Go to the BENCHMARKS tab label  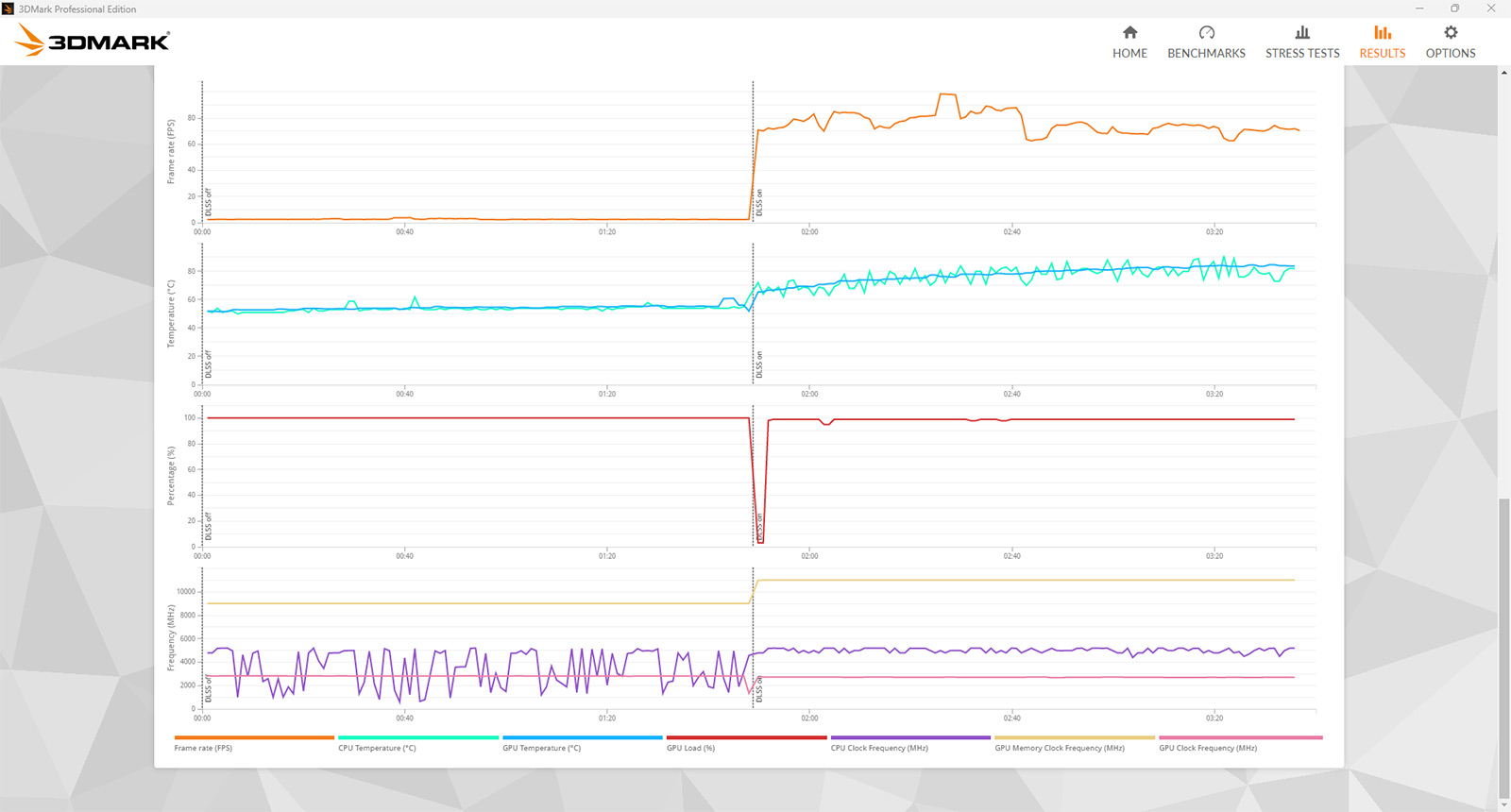(1206, 54)
